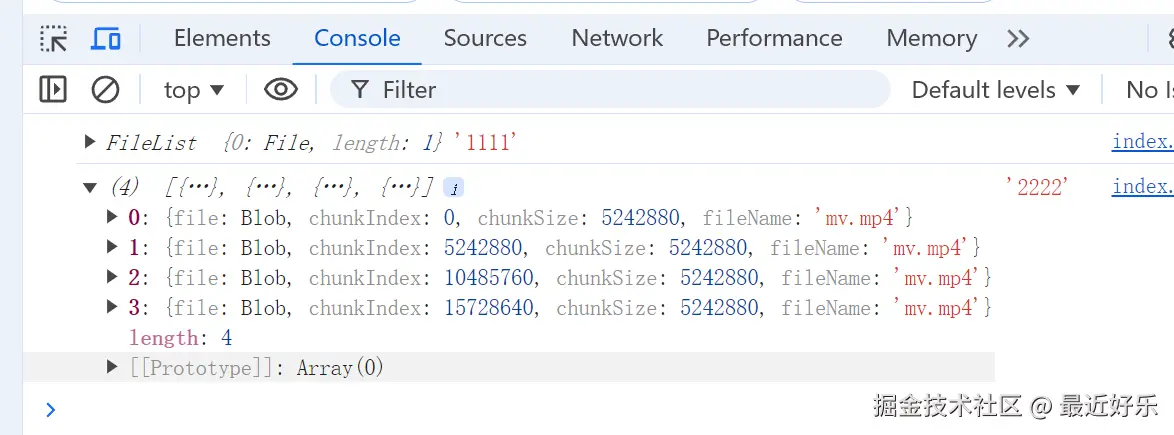Open index source link for '1111' log

[1142, 142]
